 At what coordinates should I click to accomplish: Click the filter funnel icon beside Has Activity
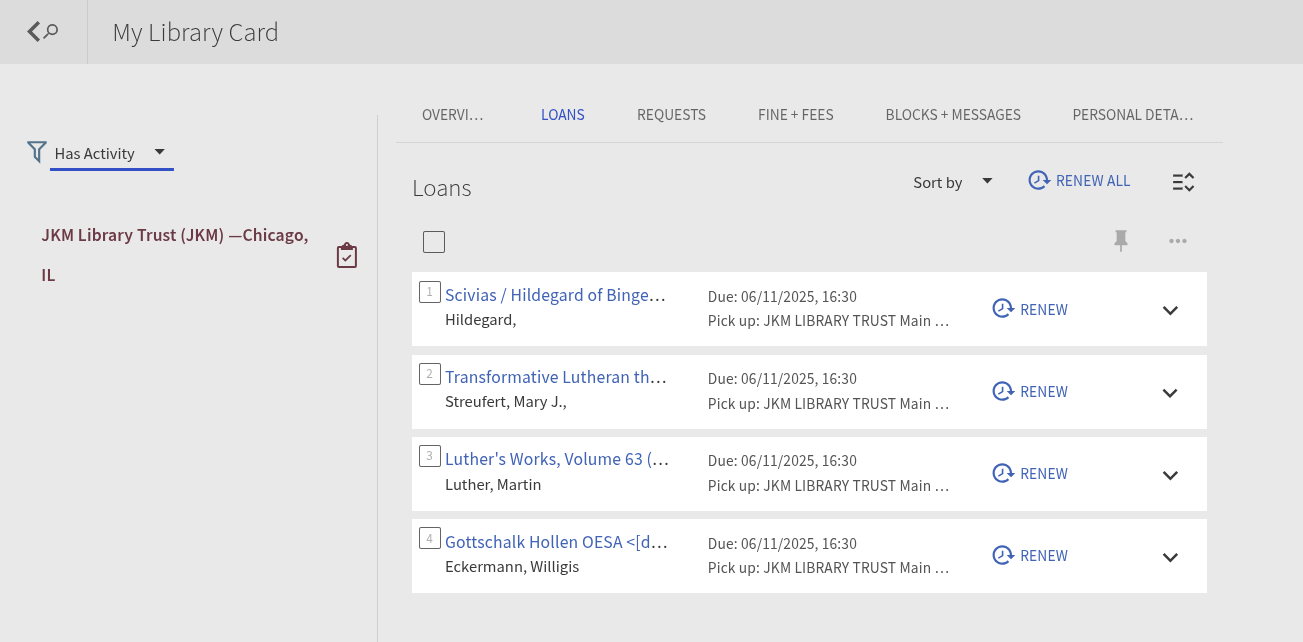[x=37, y=152]
